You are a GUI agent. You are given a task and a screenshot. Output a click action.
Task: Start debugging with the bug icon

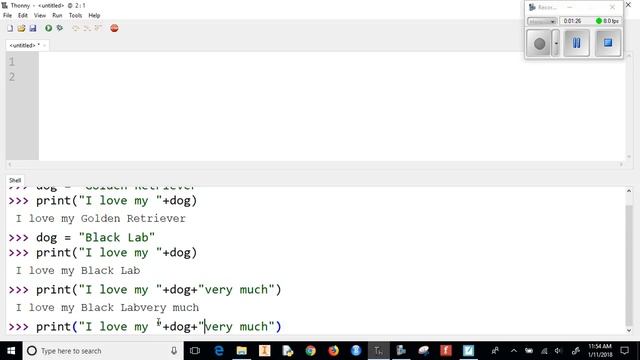pyautogui.click(x=60, y=28)
